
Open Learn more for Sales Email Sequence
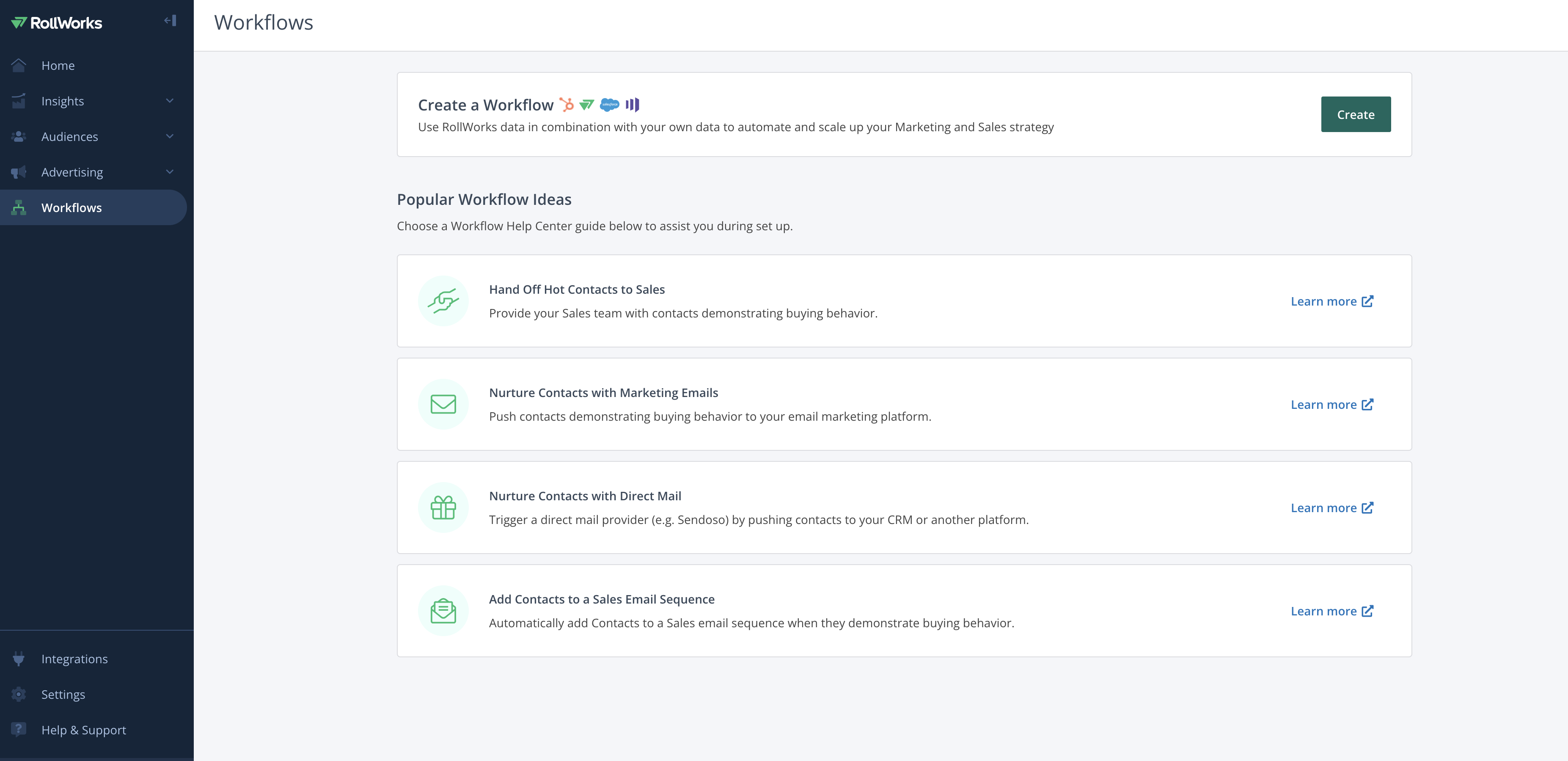1332,611
